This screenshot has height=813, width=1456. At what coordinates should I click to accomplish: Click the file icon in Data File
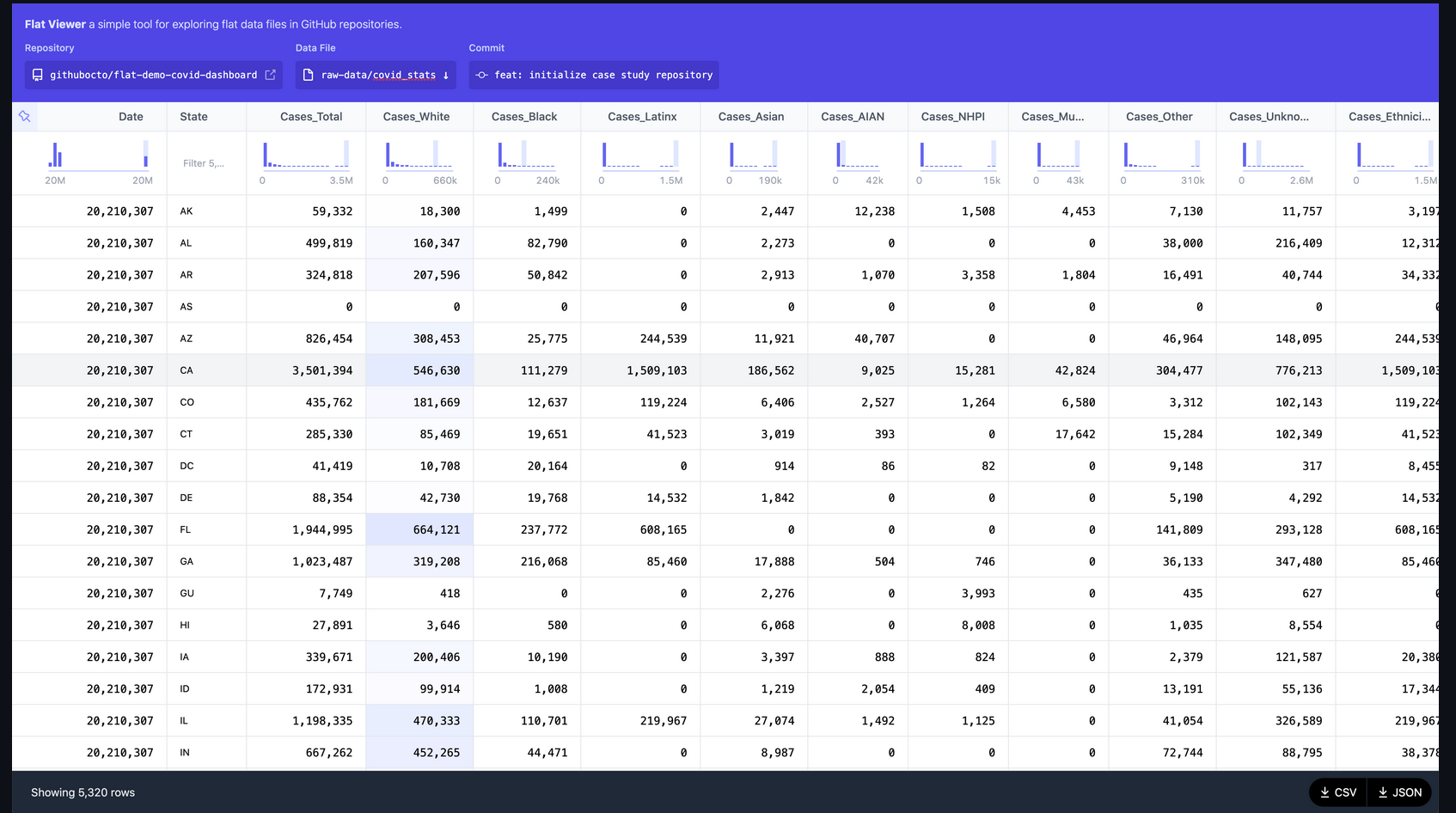309,75
